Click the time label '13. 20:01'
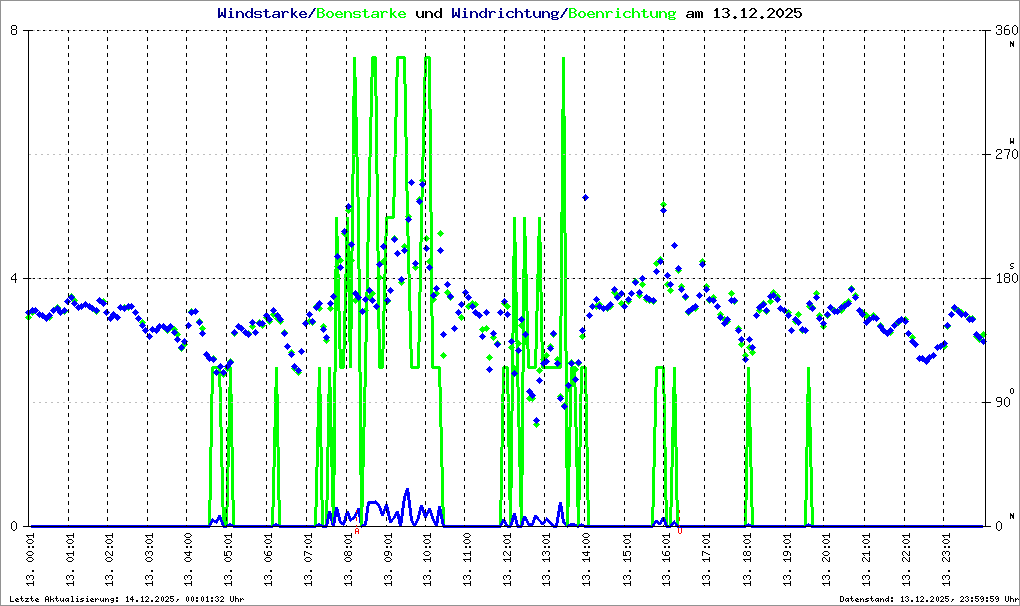1020x606 pixels. point(825,559)
